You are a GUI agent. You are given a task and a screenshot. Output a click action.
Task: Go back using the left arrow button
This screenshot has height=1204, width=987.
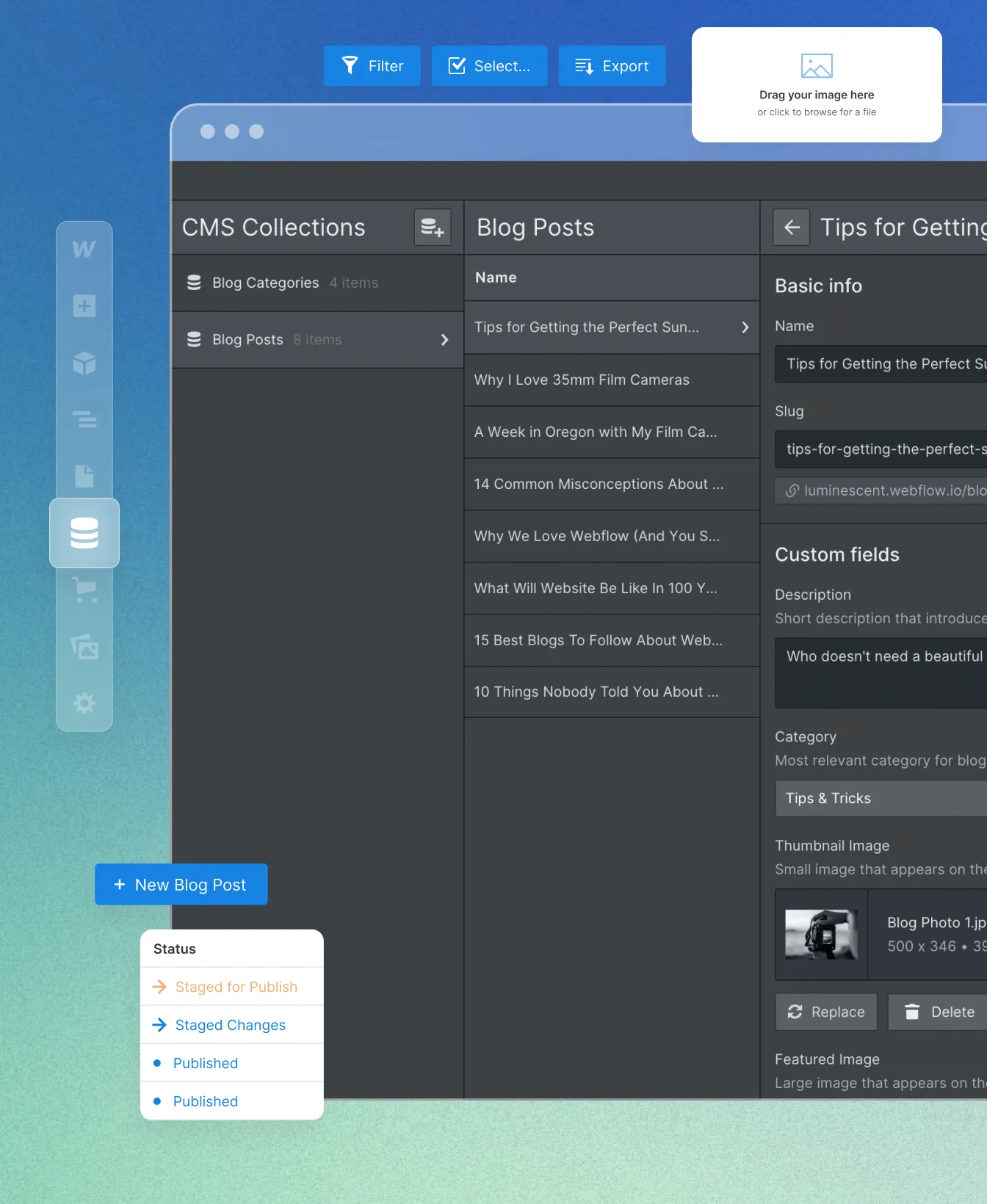792,228
